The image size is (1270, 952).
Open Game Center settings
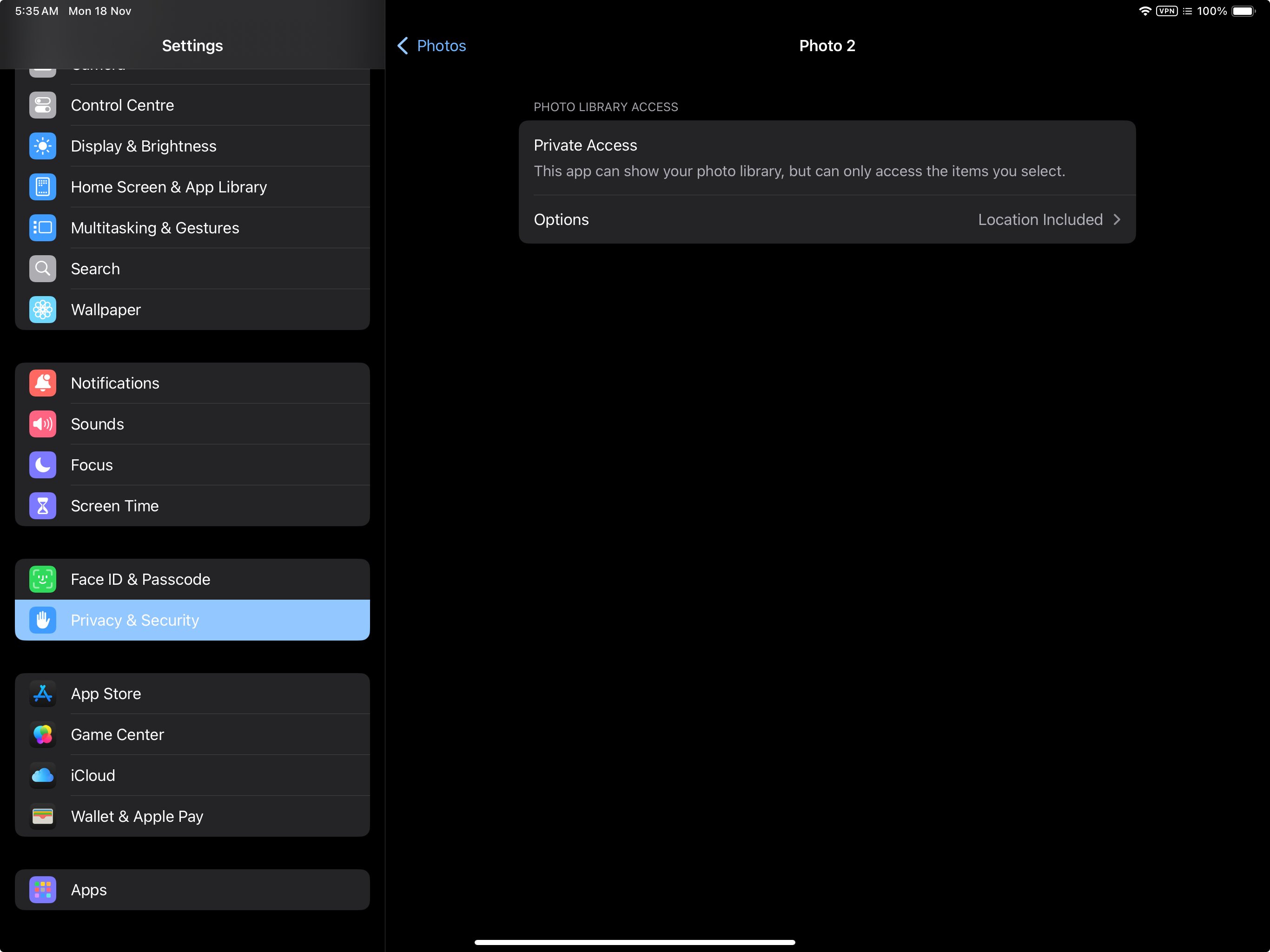[x=192, y=734]
